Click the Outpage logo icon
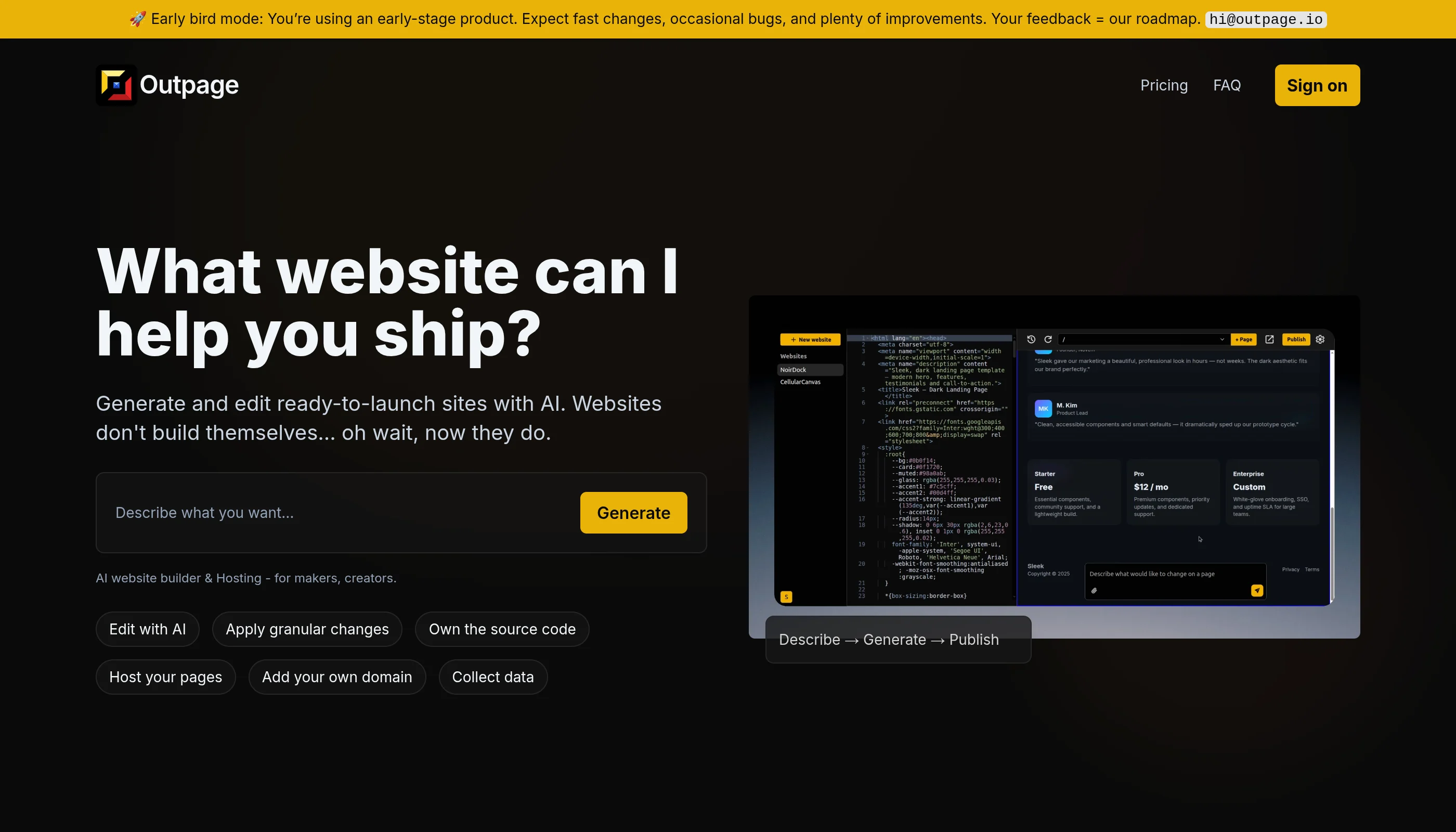Image resolution: width=1456 pixels, height=832 pixels. tap(116, 85)
